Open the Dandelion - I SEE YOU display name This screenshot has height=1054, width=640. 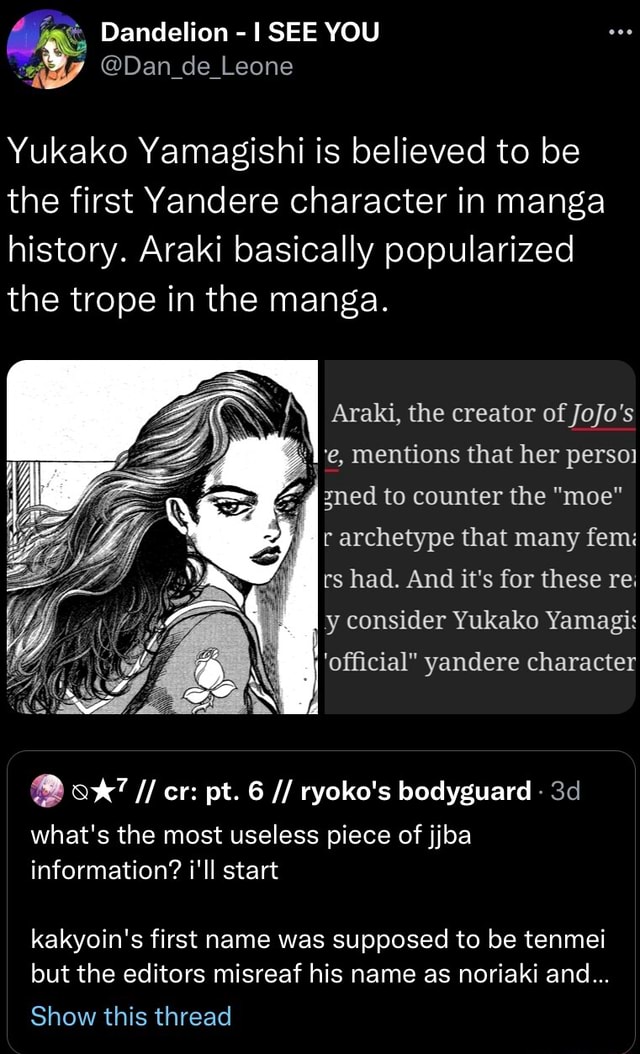point(239,31)
